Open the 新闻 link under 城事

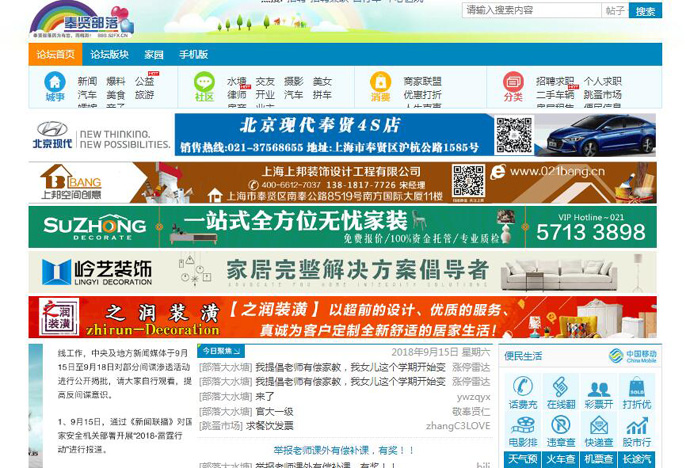(87, 81)
